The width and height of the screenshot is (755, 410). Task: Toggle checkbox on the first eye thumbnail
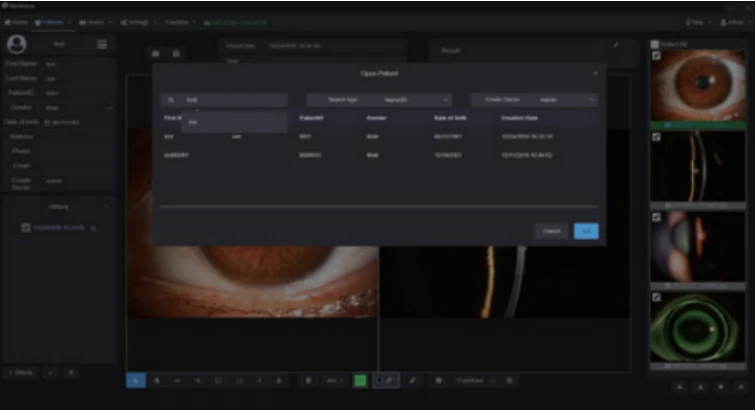(x=656, y=55)
